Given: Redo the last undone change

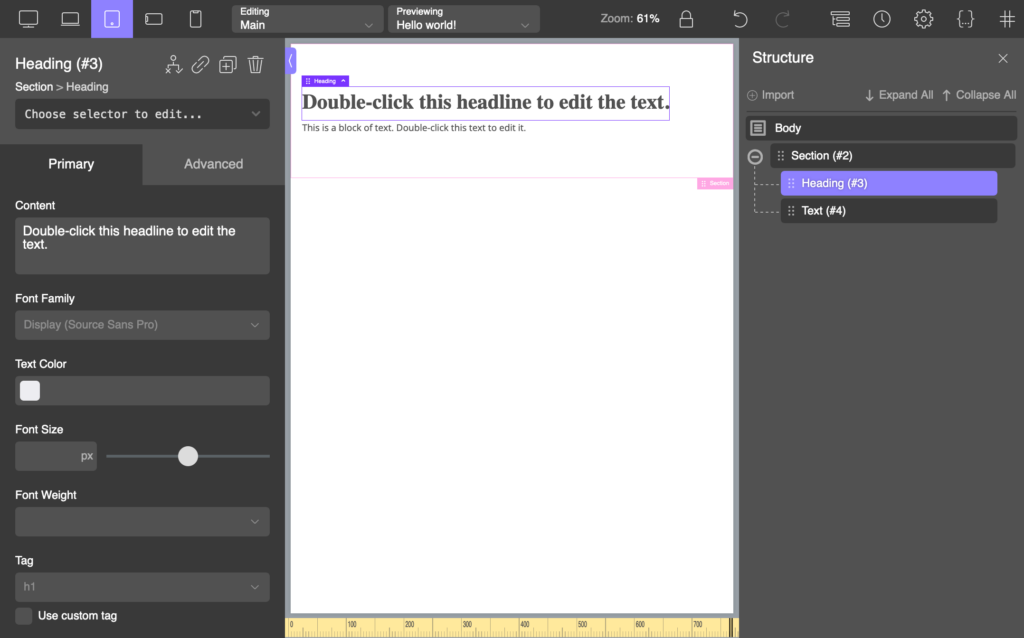Looking at the screenshot, I should click(x=782, y=19).
